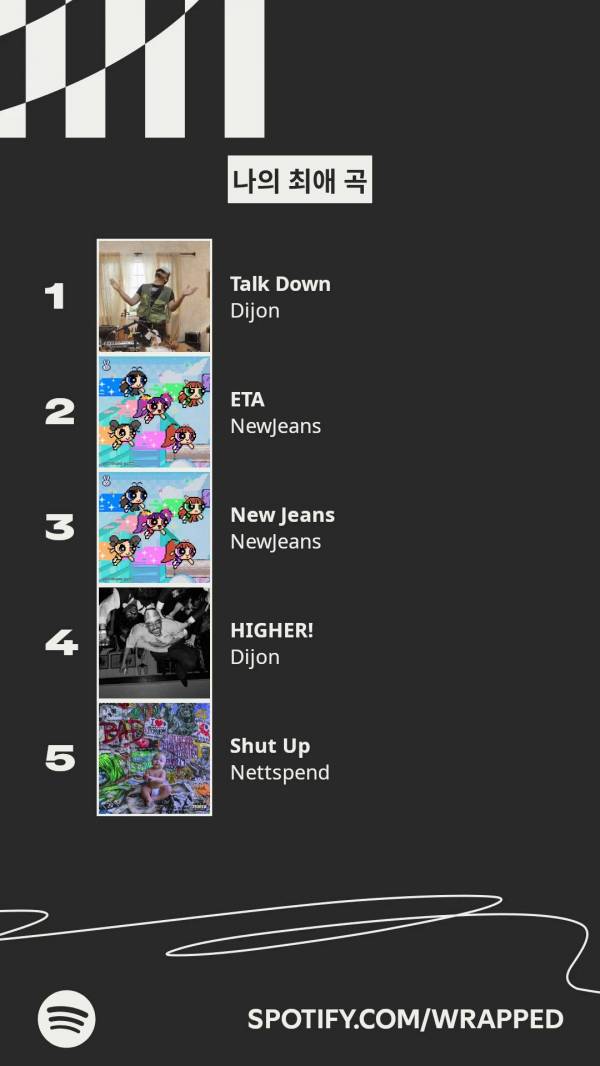The image size is (600, 1066).
Task: Click the cover art next to New Jeans song
Action: click(x=154, y=527)
